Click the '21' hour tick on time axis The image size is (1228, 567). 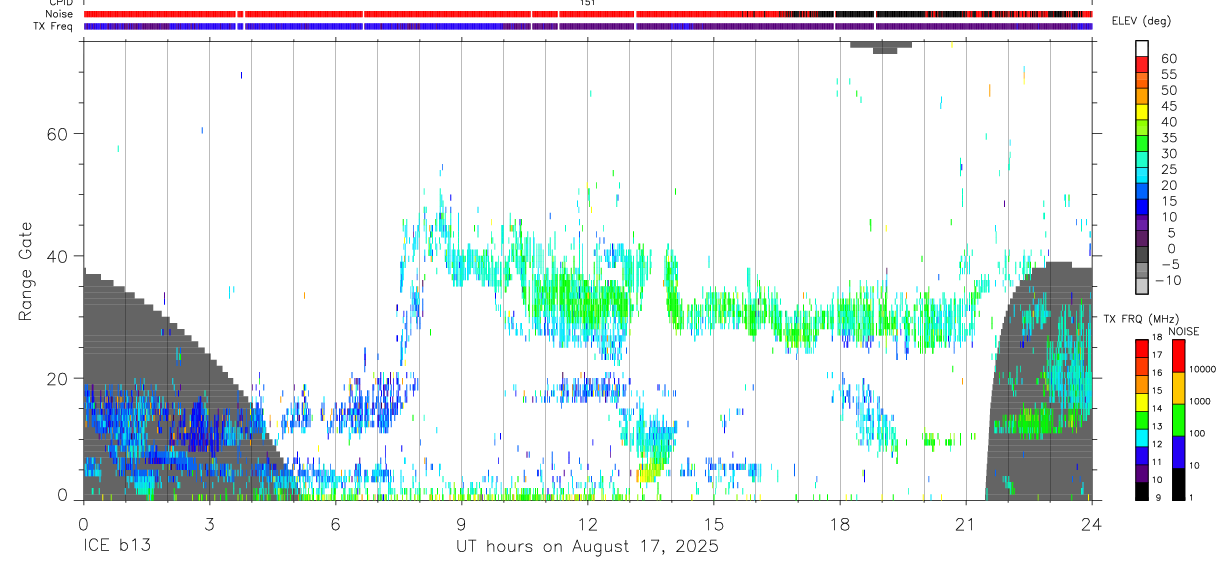point(966,524)
